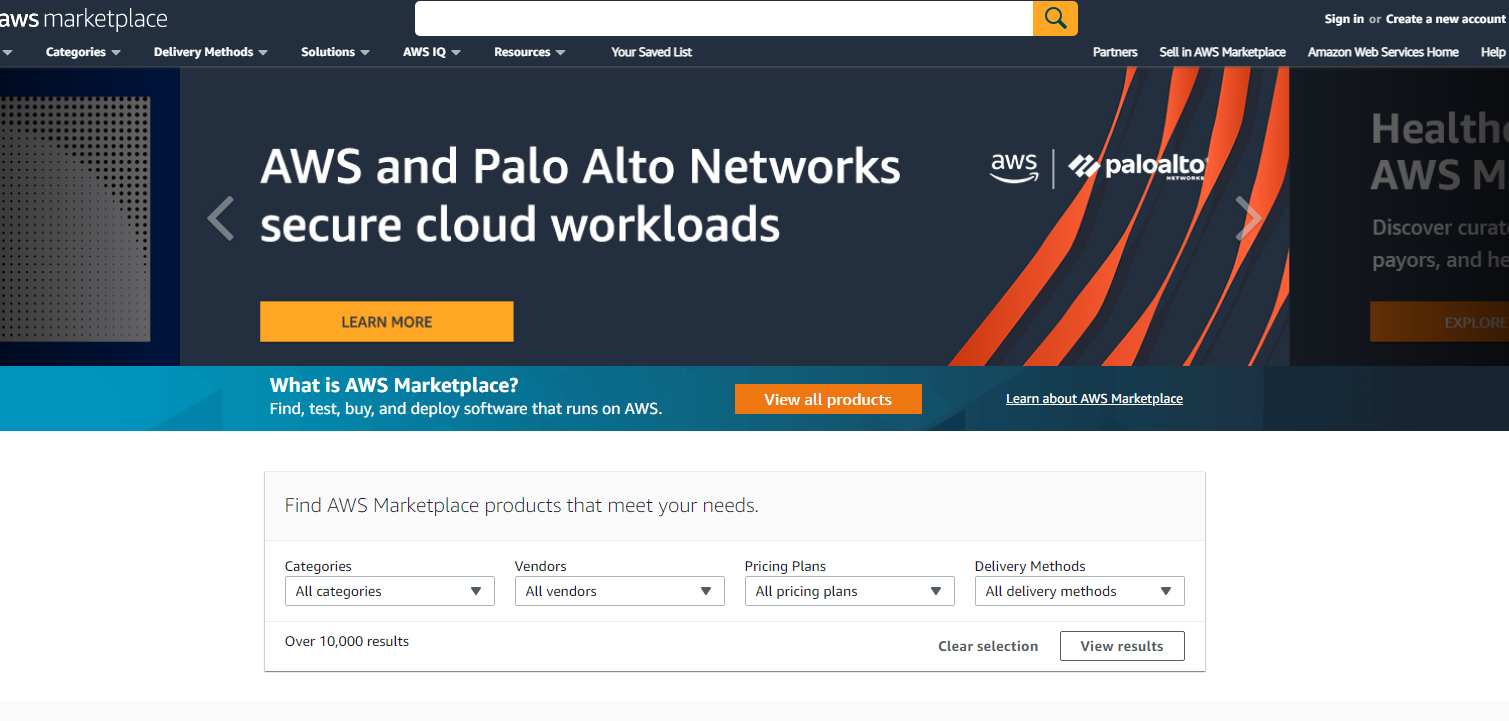Image resolution: width=1509 pixels, height=721 pixels.
Task: Click the Sign in link
Action: pos(1344,19)
